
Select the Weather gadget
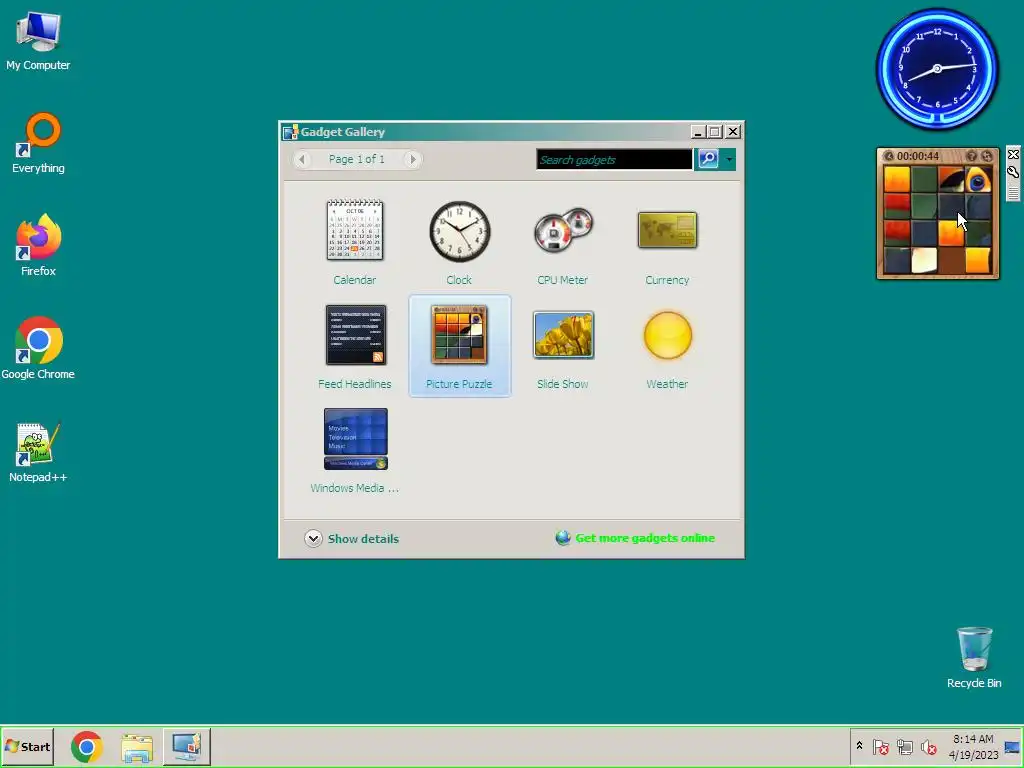667,347
